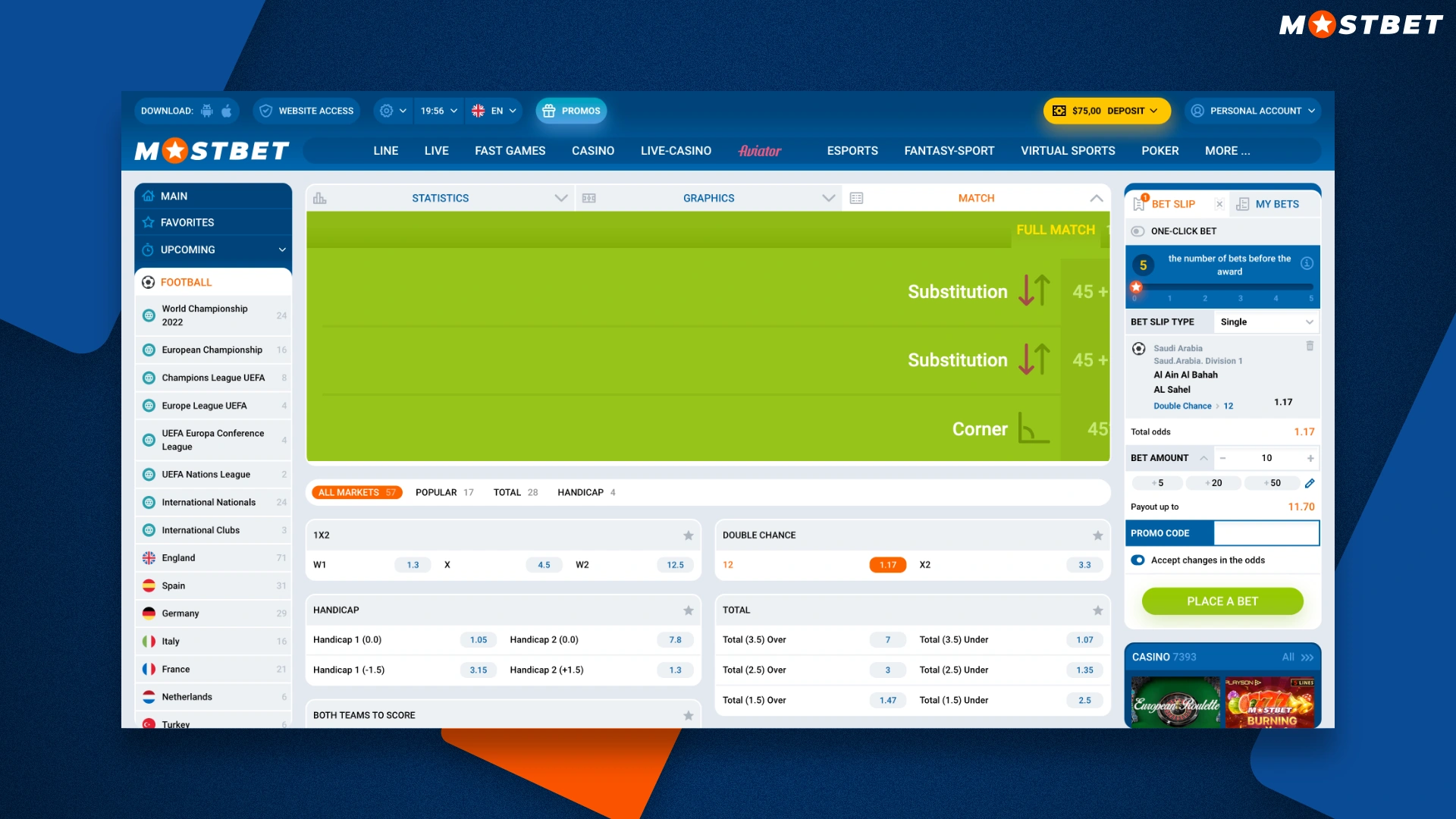1456x819 pixels.
Task: Click the favorites star icon
Action: 149,222
